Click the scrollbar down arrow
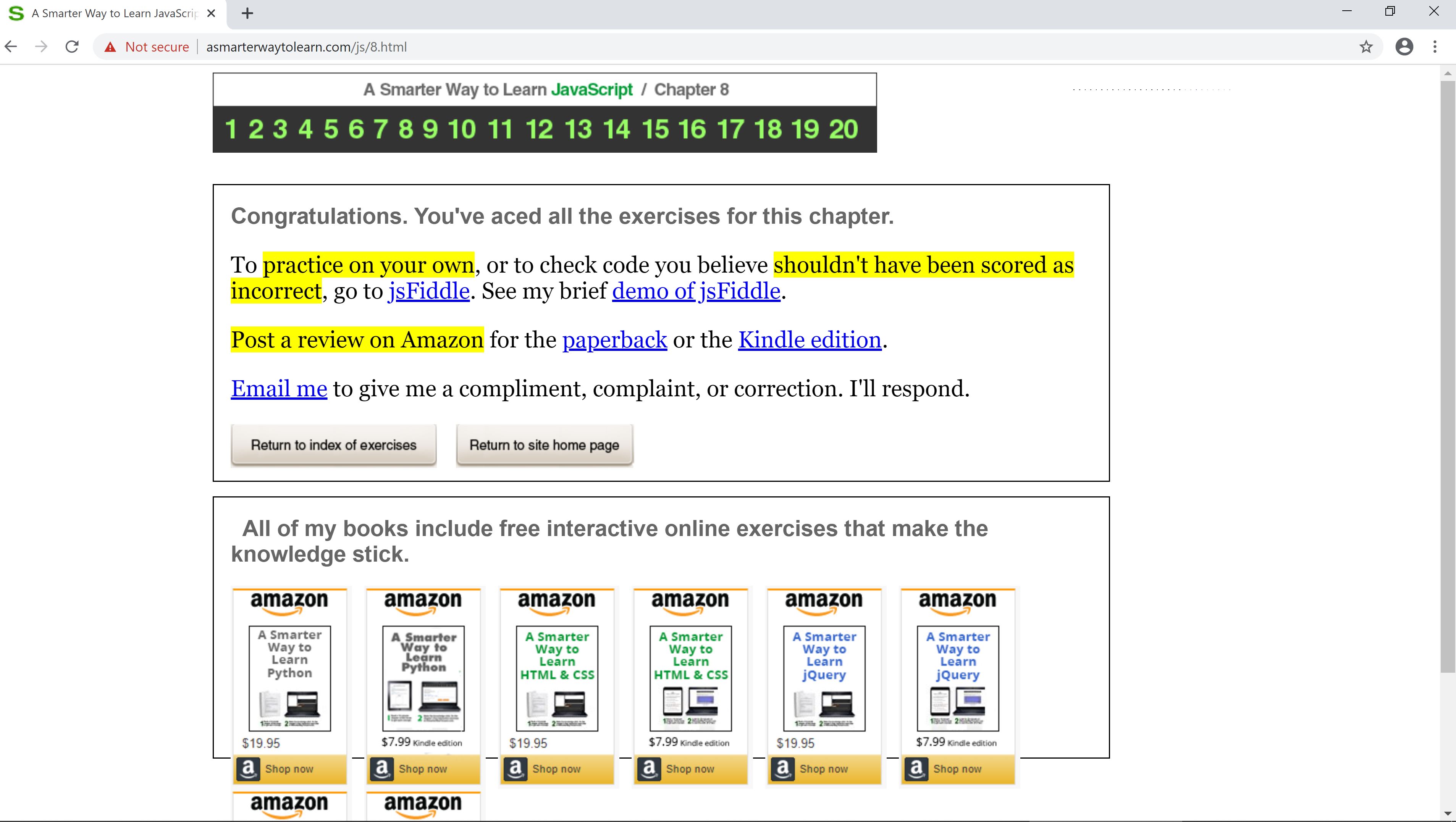 click(1448, 815)
